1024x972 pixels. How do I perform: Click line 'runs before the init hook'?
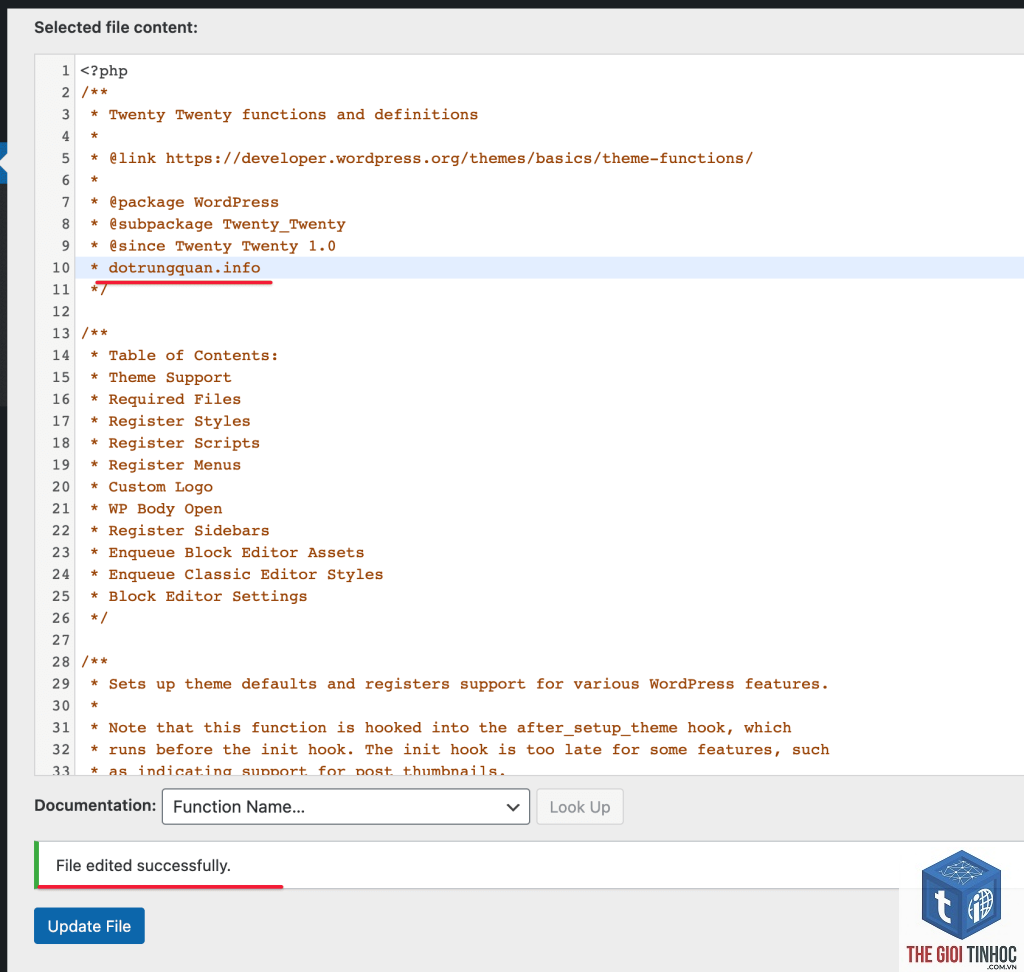(x=469, y=749)
